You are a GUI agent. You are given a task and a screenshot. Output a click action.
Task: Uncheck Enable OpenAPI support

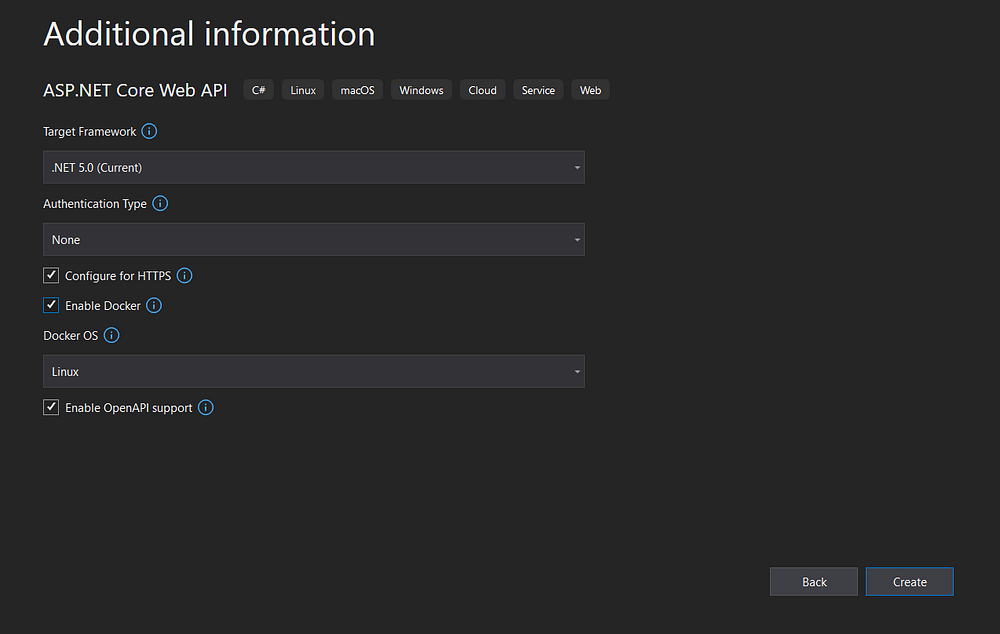pos(51,407)
